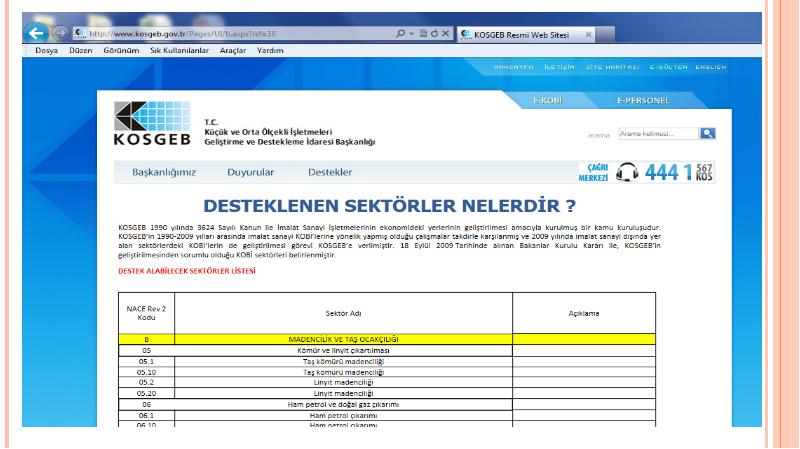Click the Sektör Adı column header
Viewport: 800px width, 449px height.
tap(343, 313)
